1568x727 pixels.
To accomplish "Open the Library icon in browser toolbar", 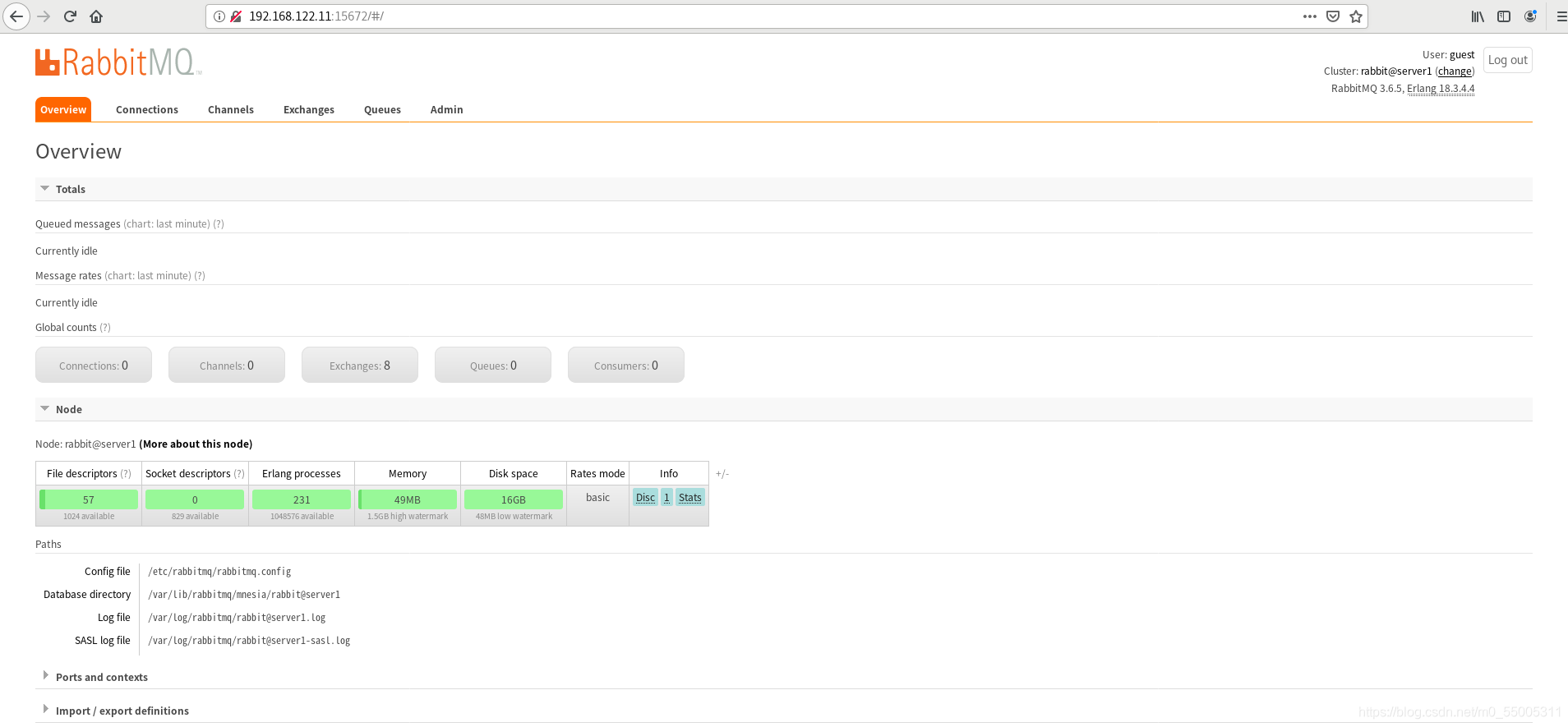I will coord(1478,16).
